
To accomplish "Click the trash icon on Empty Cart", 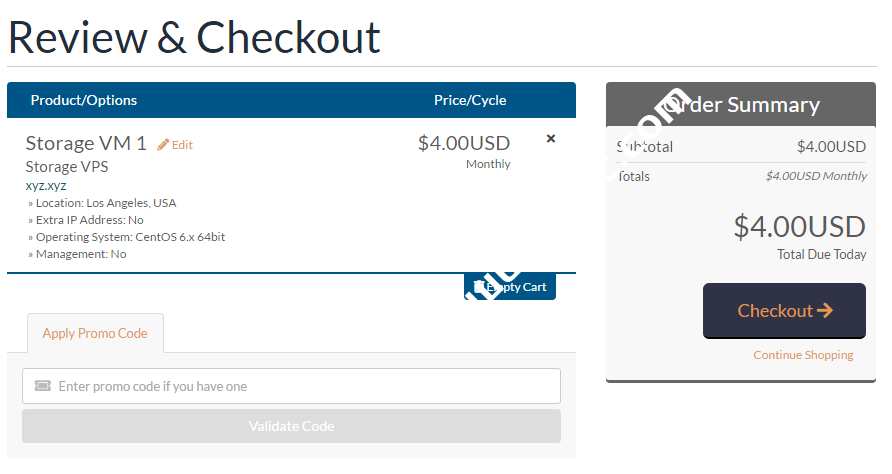I will [x=478, y=287].
